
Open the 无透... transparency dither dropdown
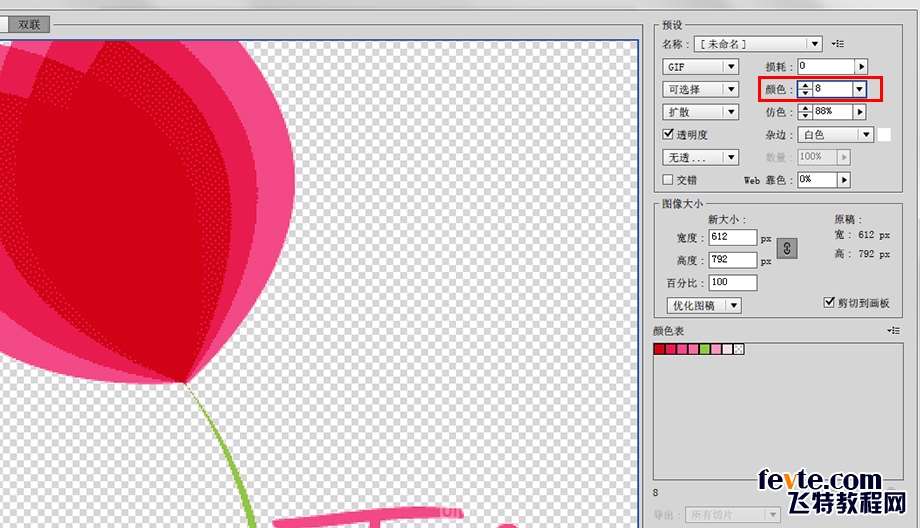pyautogui.click(x=701, y=157)
